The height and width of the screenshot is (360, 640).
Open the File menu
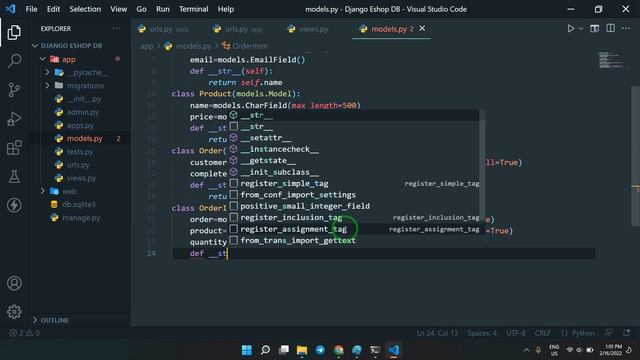[31, 9]
